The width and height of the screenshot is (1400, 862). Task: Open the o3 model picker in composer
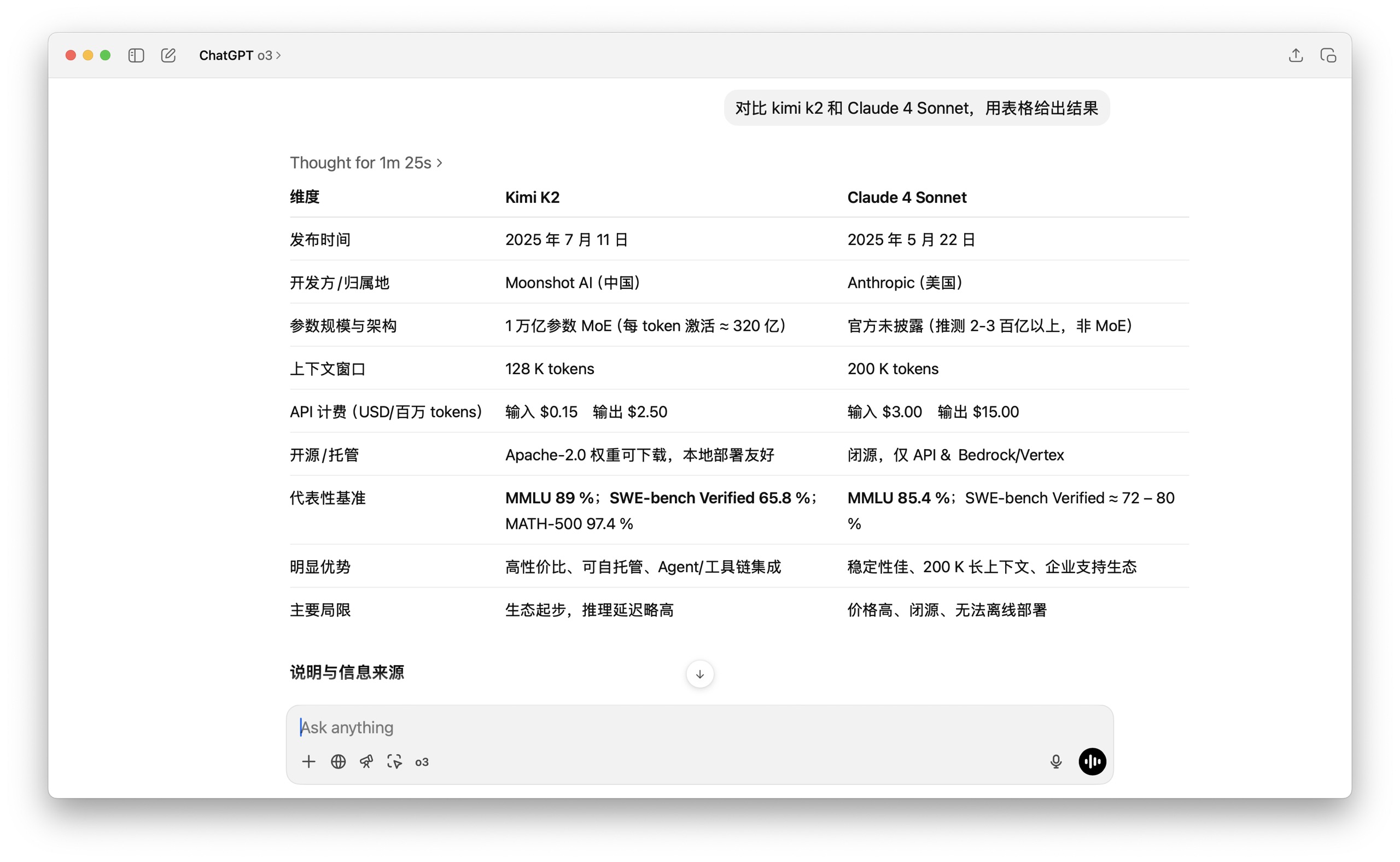[422, 762]
